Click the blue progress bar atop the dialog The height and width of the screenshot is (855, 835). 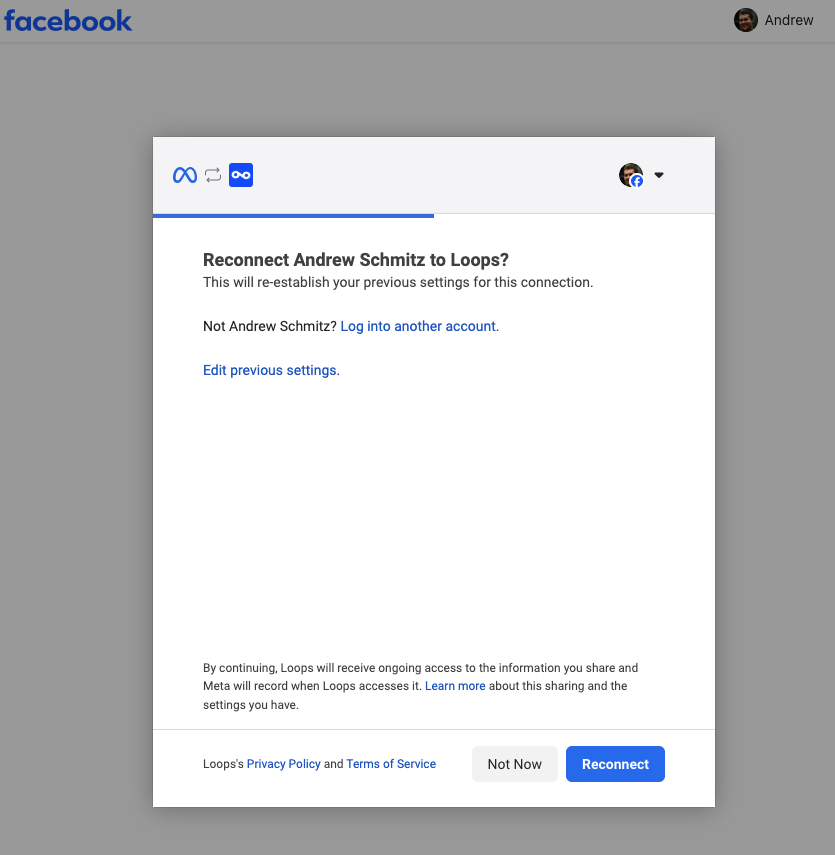292,214
